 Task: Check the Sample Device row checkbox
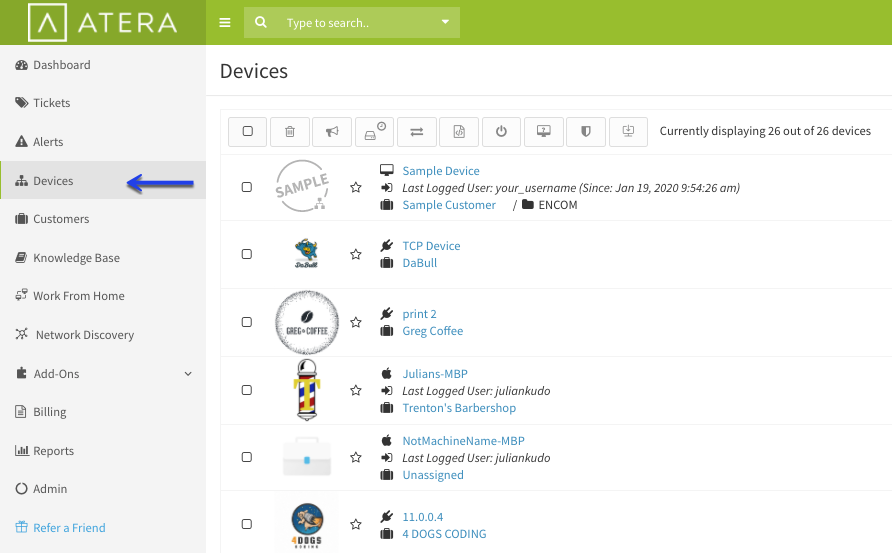(x=247, y=187)
